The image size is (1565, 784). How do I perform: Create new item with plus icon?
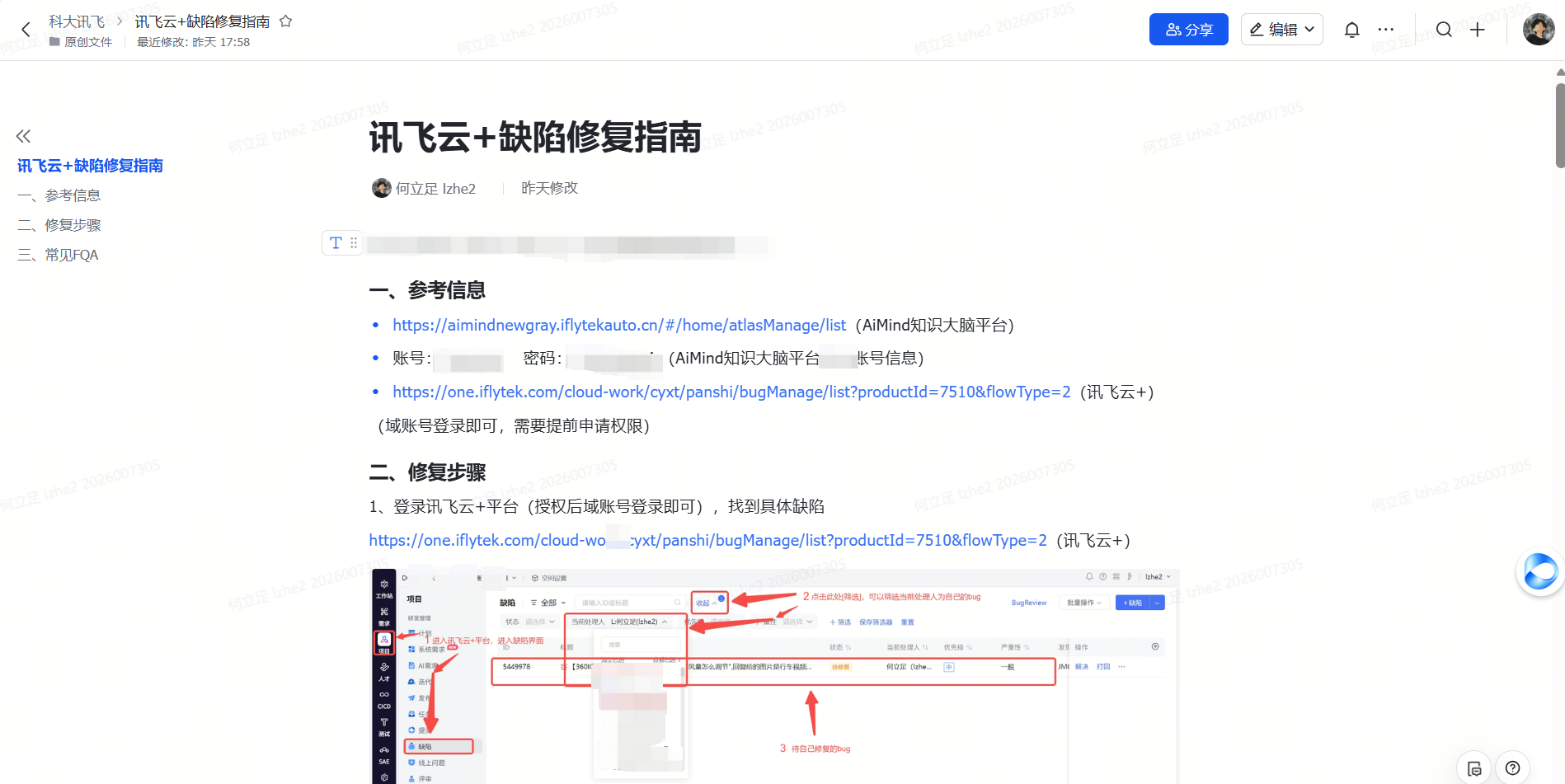coord(1478,30)
